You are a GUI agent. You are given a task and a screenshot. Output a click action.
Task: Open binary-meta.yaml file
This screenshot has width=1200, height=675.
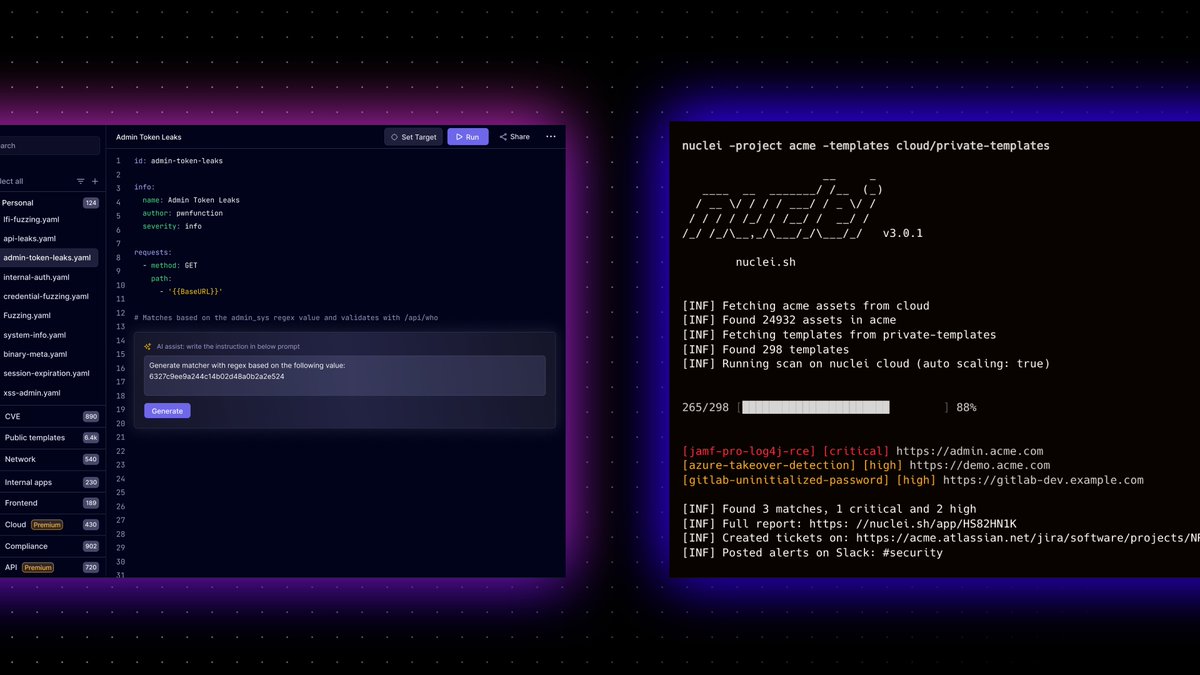click(35, 354)
